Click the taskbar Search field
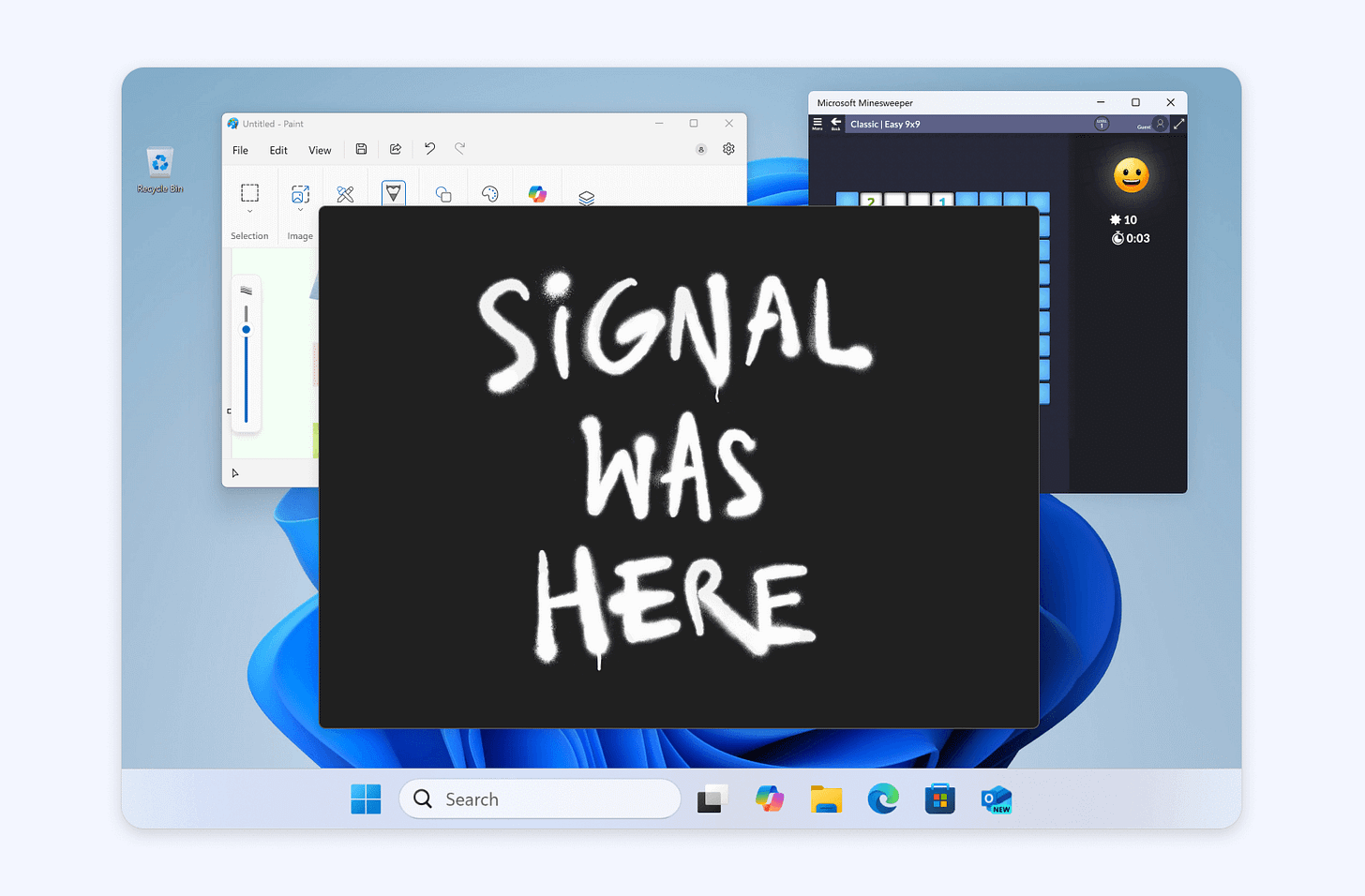 (x=540, y=799)
